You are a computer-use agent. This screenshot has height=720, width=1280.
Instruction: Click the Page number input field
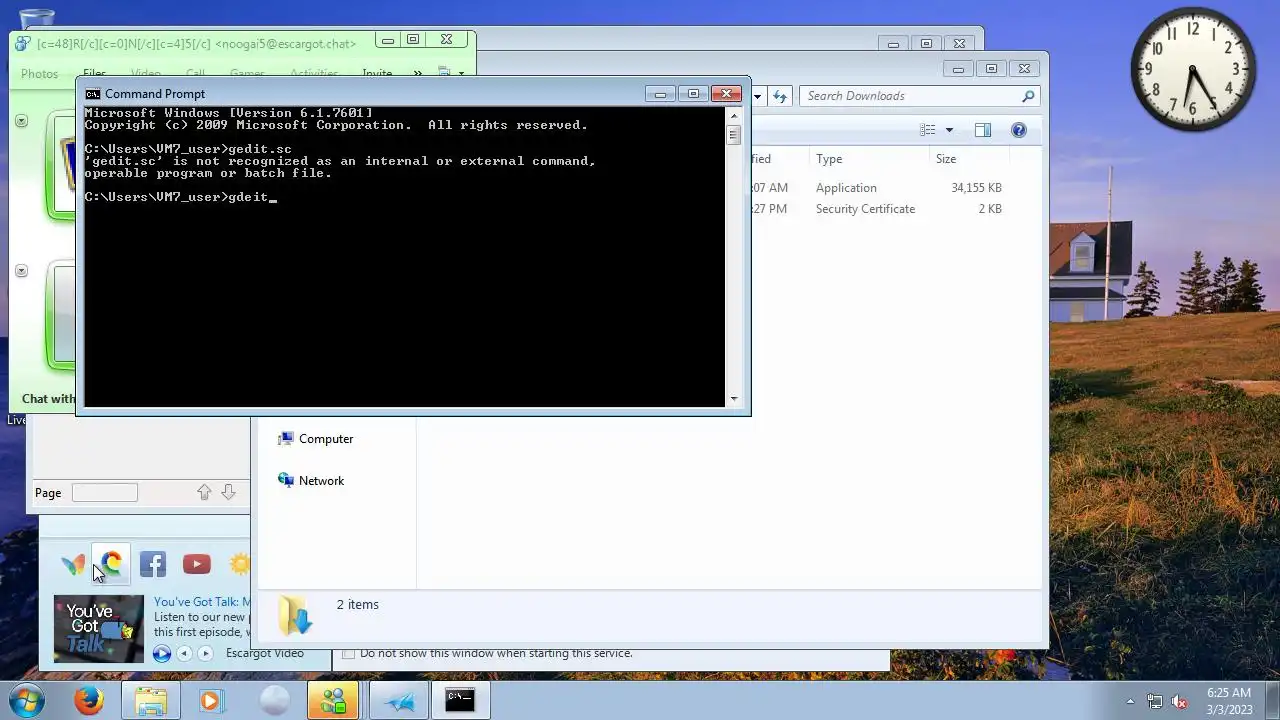(104, 492)
